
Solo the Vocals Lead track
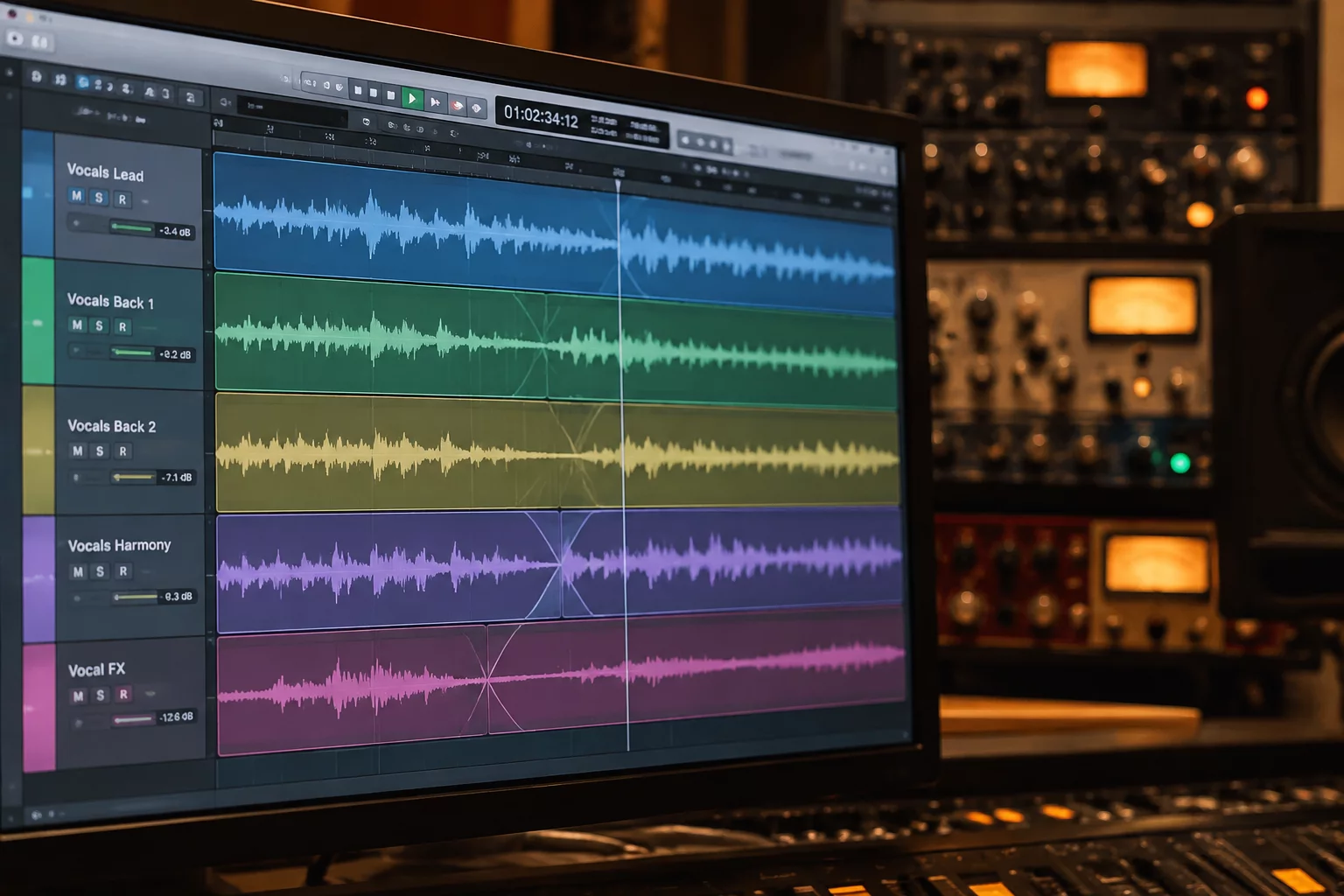pos(99,198)
